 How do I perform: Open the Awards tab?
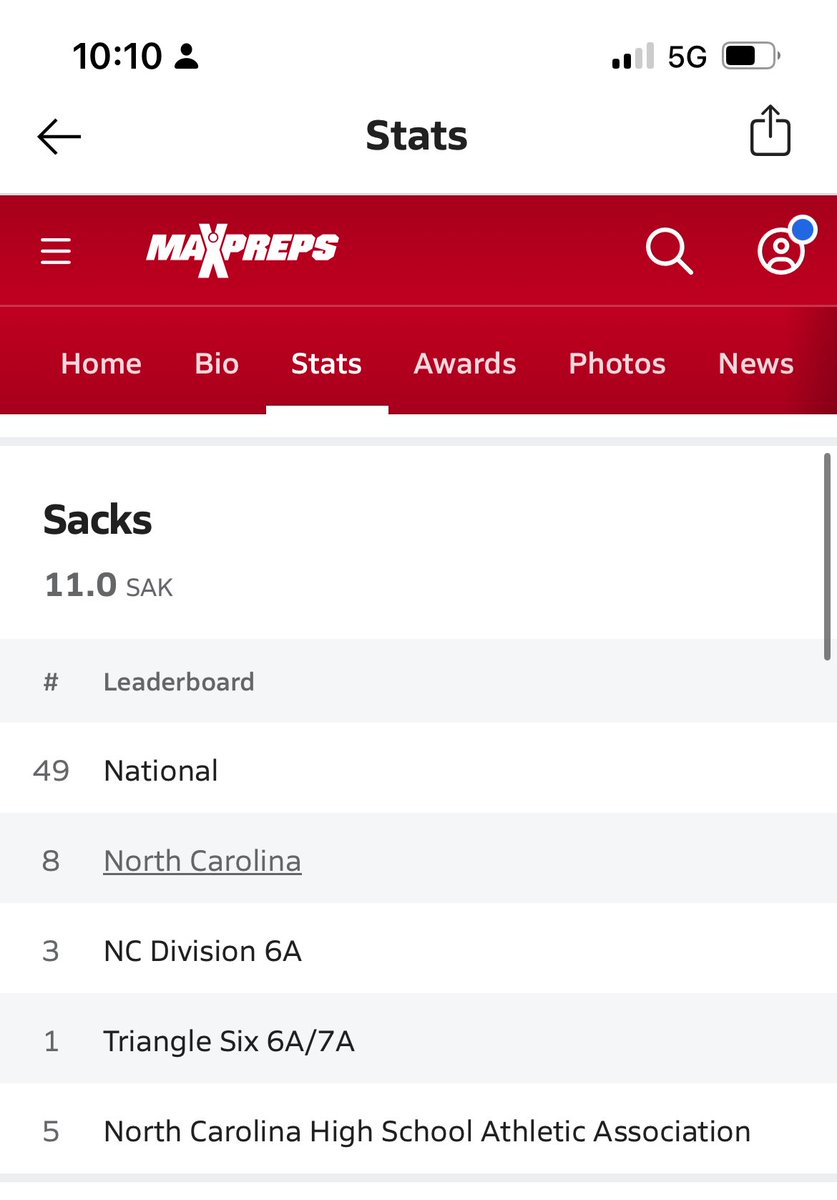(465, 363)
